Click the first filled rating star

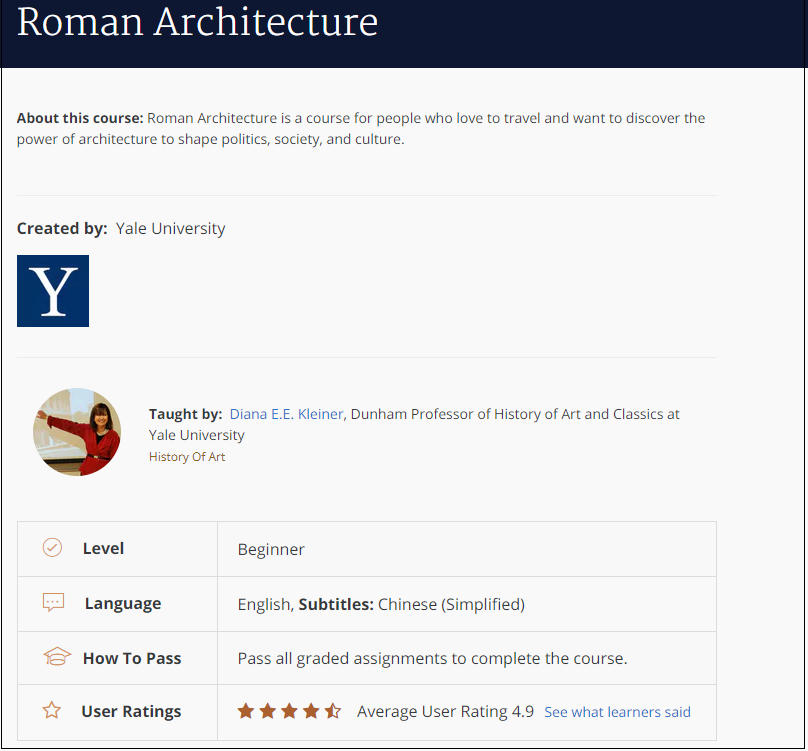[246, 711]
